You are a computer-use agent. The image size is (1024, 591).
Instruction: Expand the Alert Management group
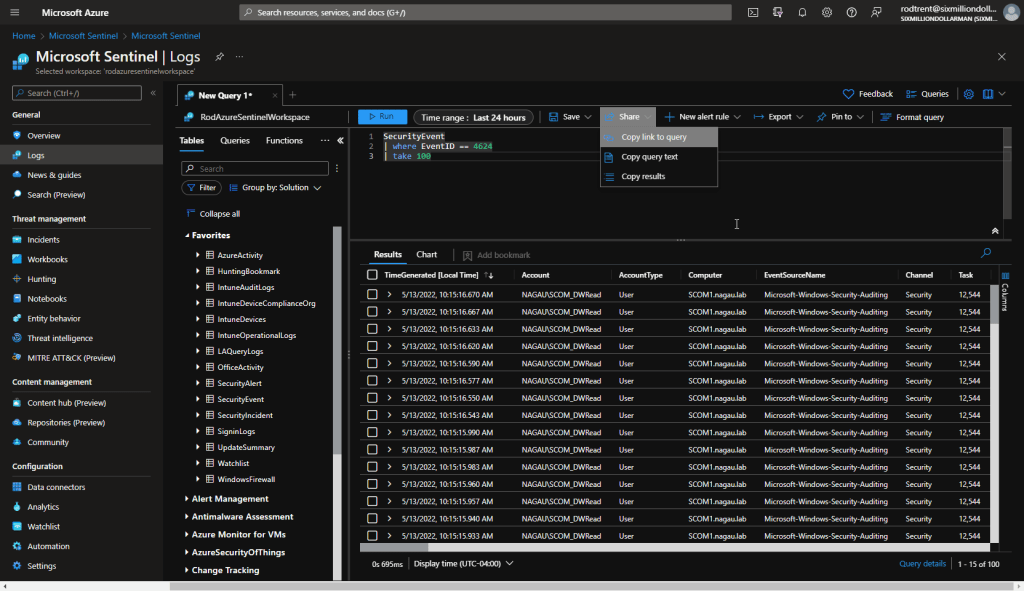click(x=187, y=499)
